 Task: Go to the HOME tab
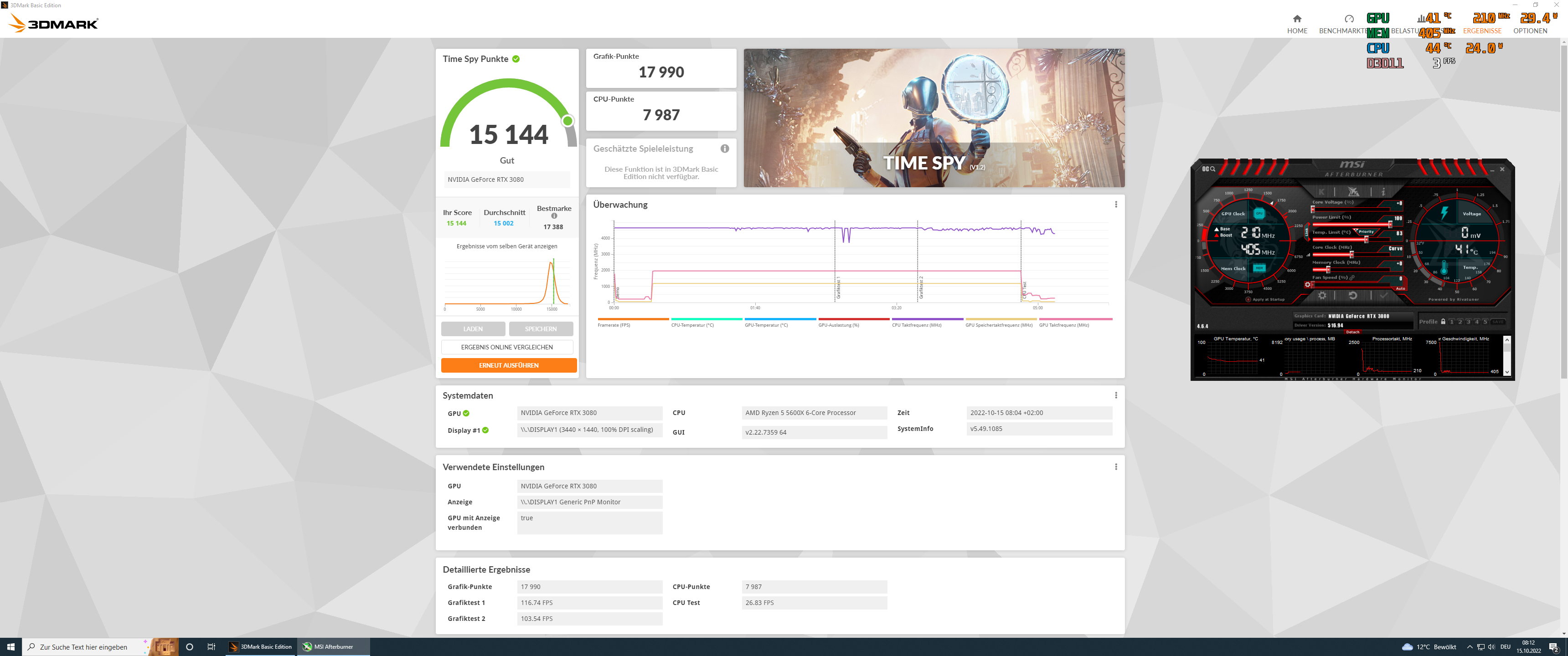1296,24
